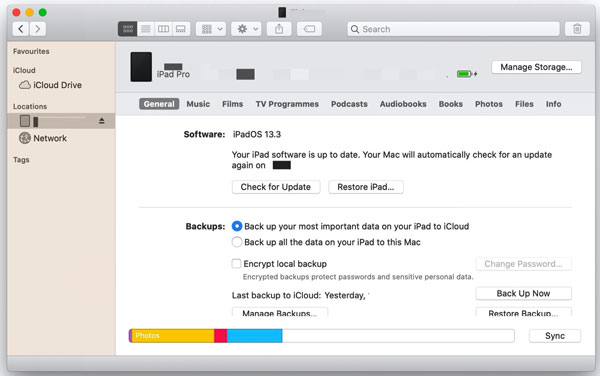This screenshot has width=600, height=376.
Task: Open Manage Storage
Action: (536, 67)
